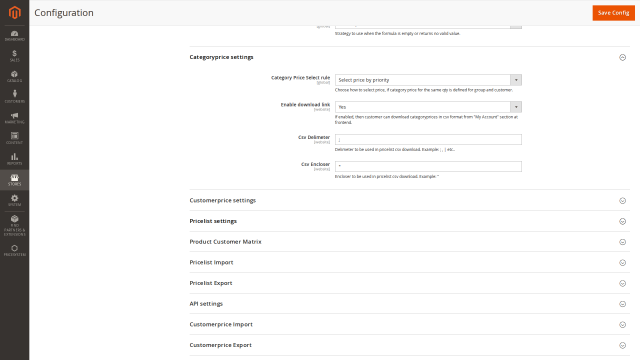
Task: Click the Csv Delimeter label
Action: (314, 137)
